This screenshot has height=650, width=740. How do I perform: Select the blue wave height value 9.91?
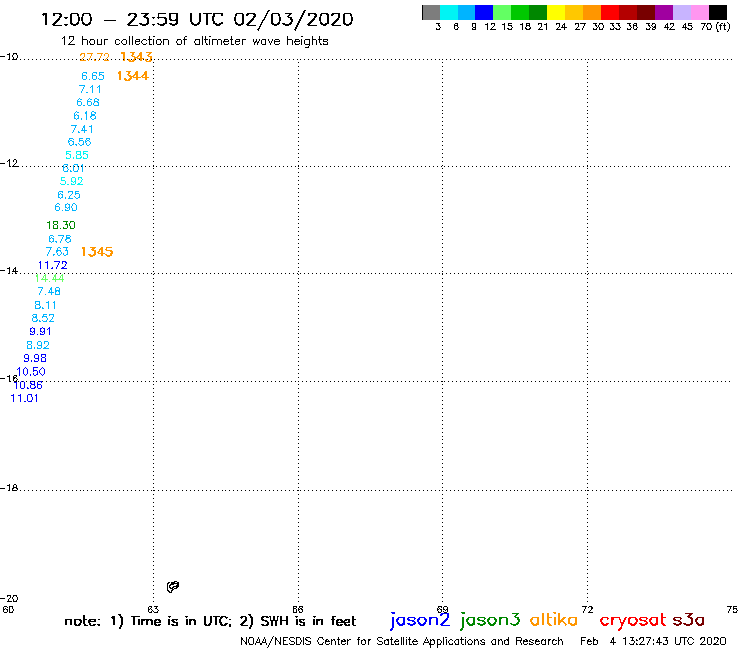click(40, 331)
